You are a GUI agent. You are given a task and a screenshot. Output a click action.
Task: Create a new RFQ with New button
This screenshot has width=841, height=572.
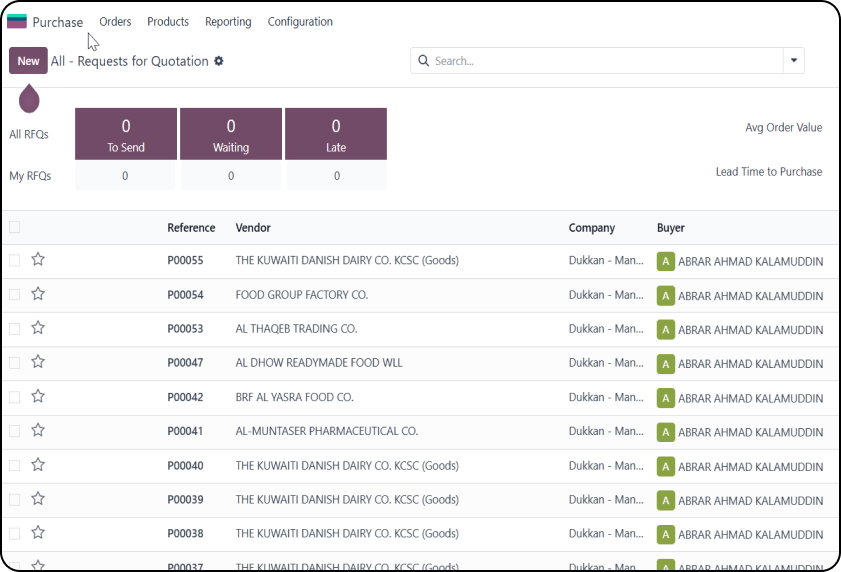28,61
